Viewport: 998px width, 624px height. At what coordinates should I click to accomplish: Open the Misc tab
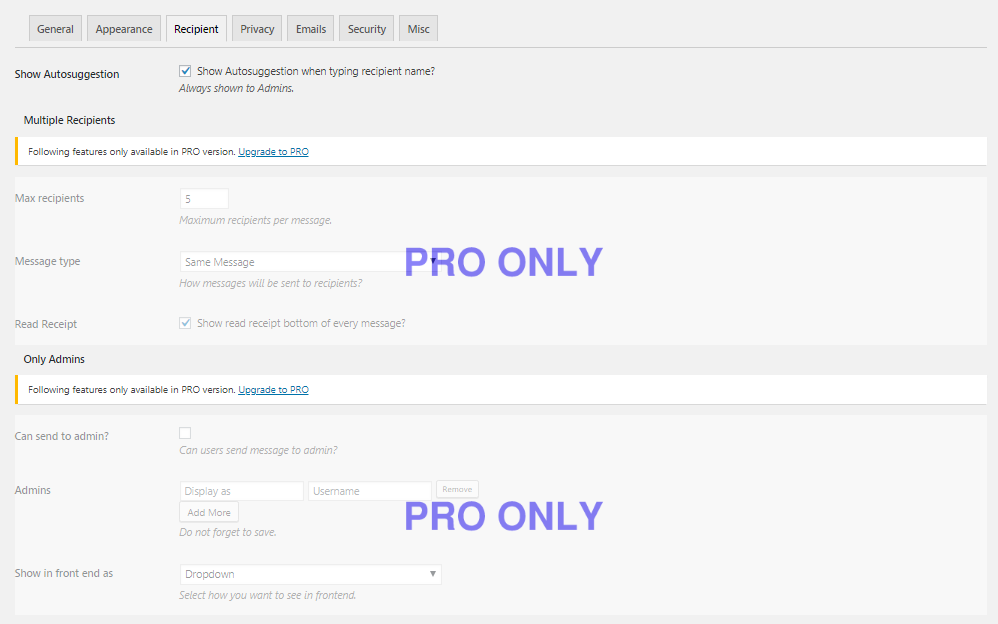[418, 29]
